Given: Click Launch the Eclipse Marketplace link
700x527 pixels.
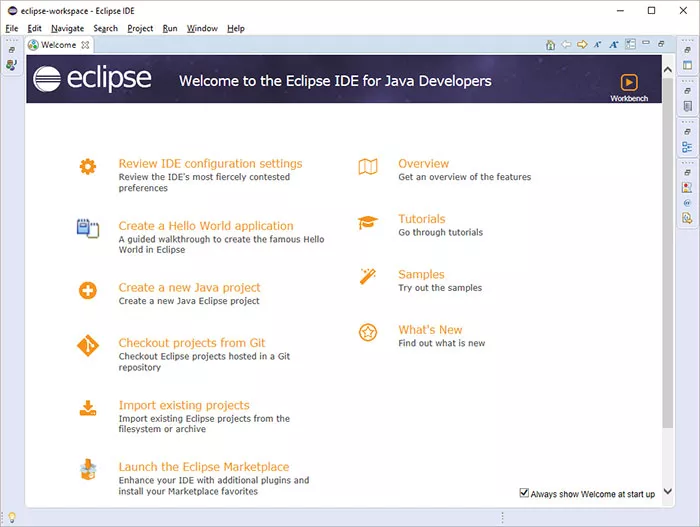Looking at the screenshot, I should coord(204,467).
